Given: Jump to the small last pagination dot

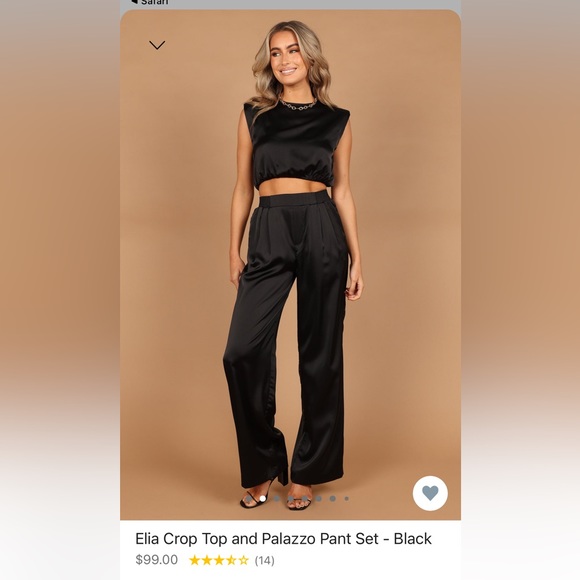Looking at the screenshot, I should coord(347,499).
